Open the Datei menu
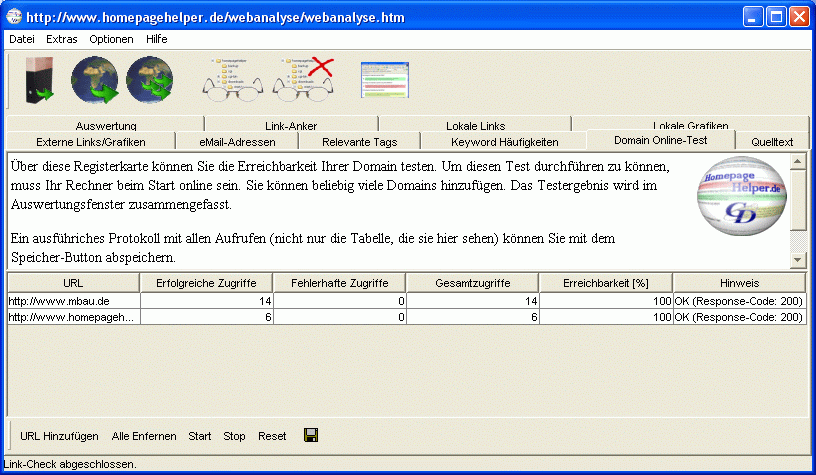This screenshot has height=475, width=816. click(x=21, y=39)
